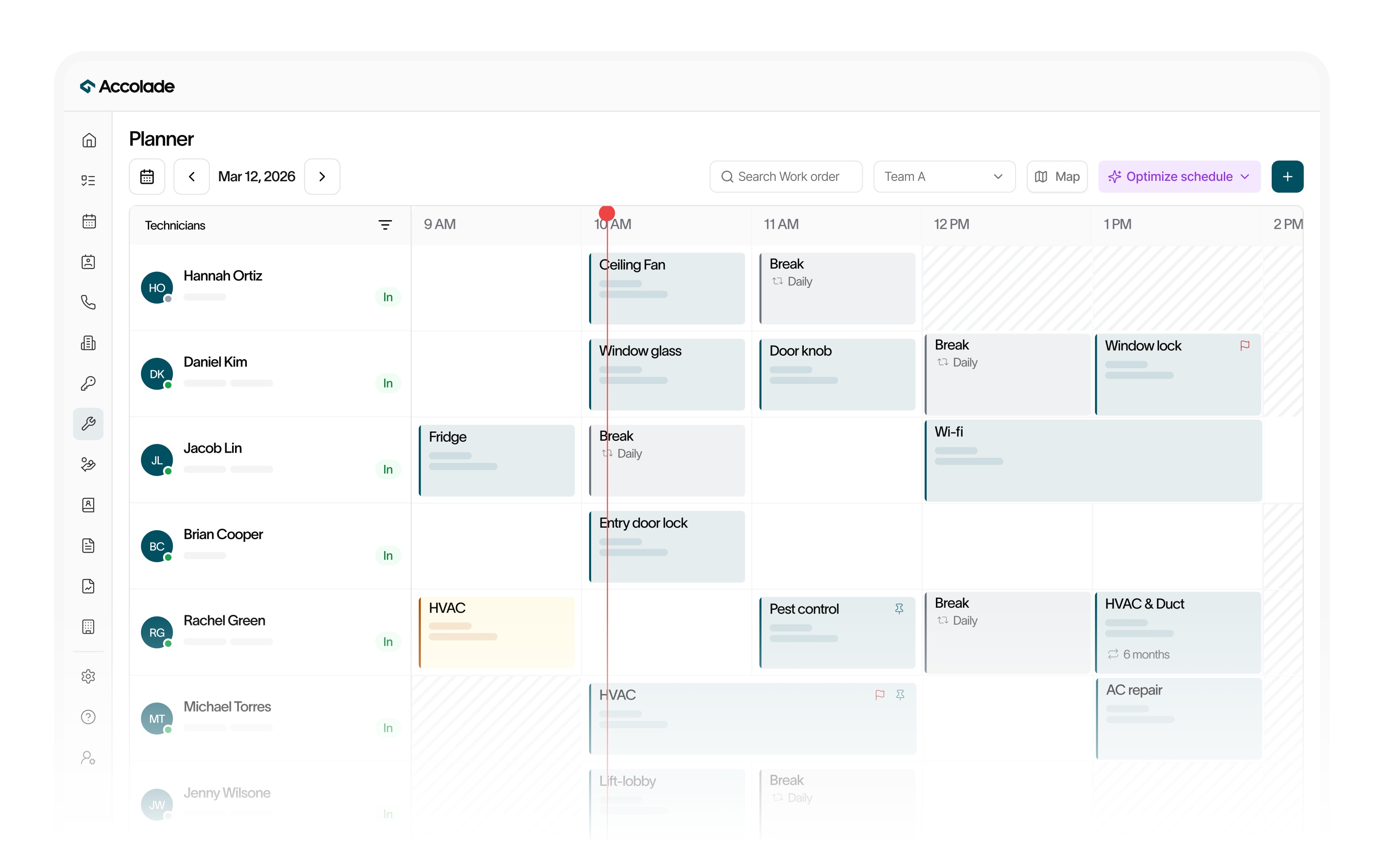Select technician Daniel Kim

(271, 374)
